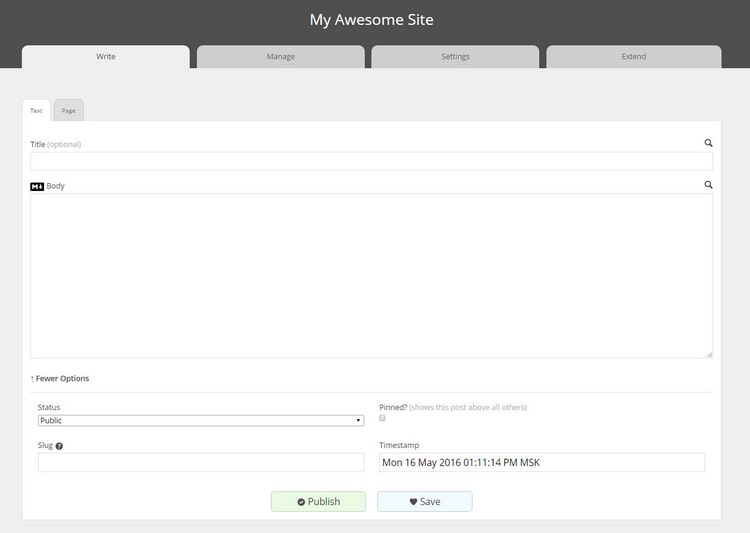Click the Title input field
750x533 pixels.
click(x=372, y=161)
